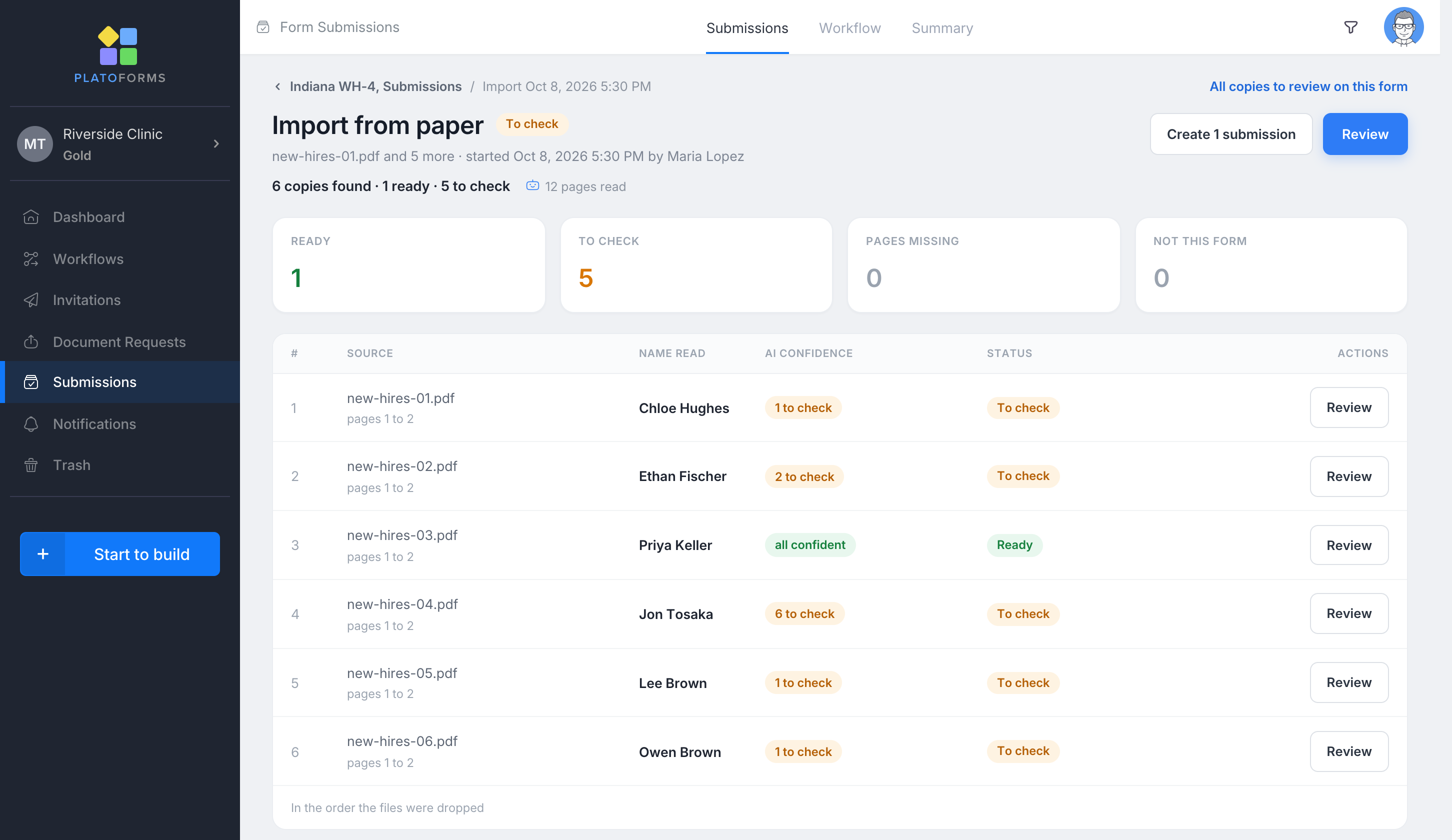
Task: Click the Dashboard home icon
Action: click(x=31, y=217)
